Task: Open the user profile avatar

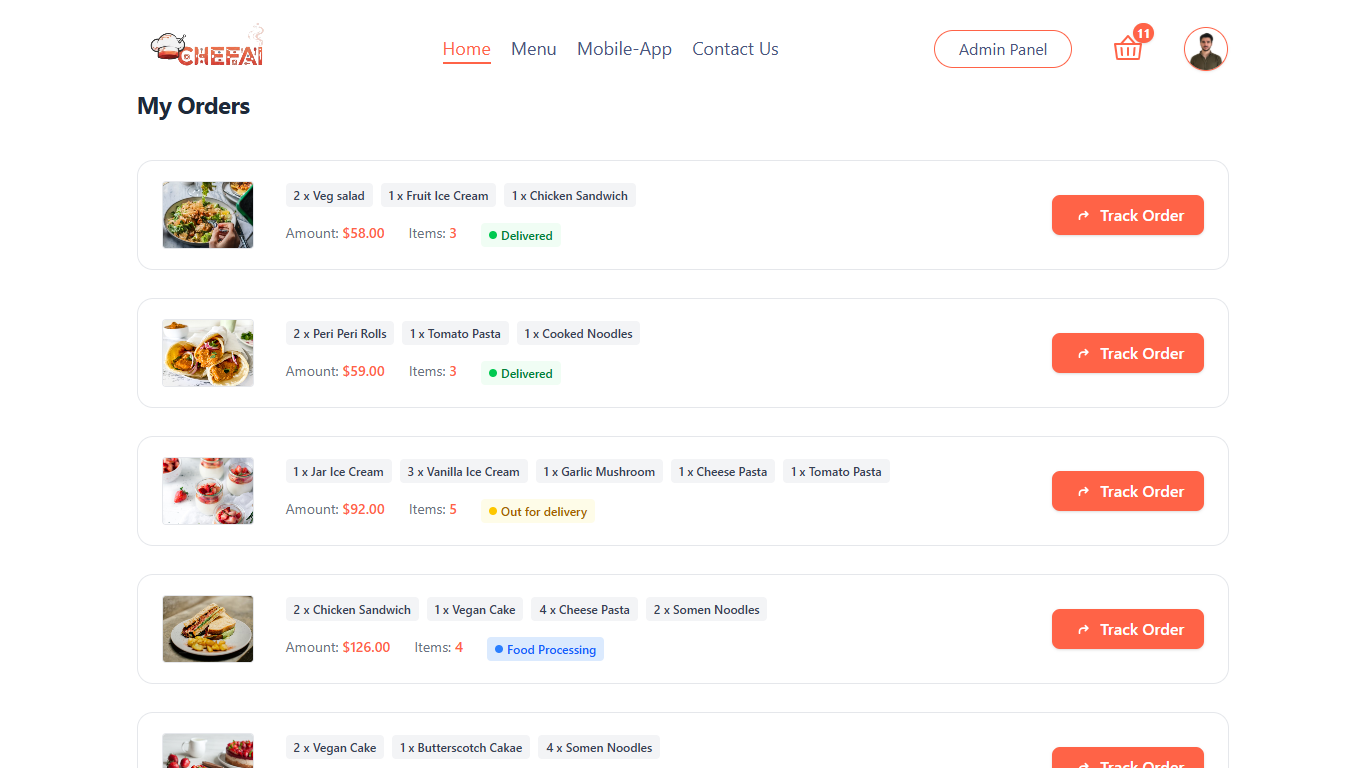Action: coord(1205,49)
